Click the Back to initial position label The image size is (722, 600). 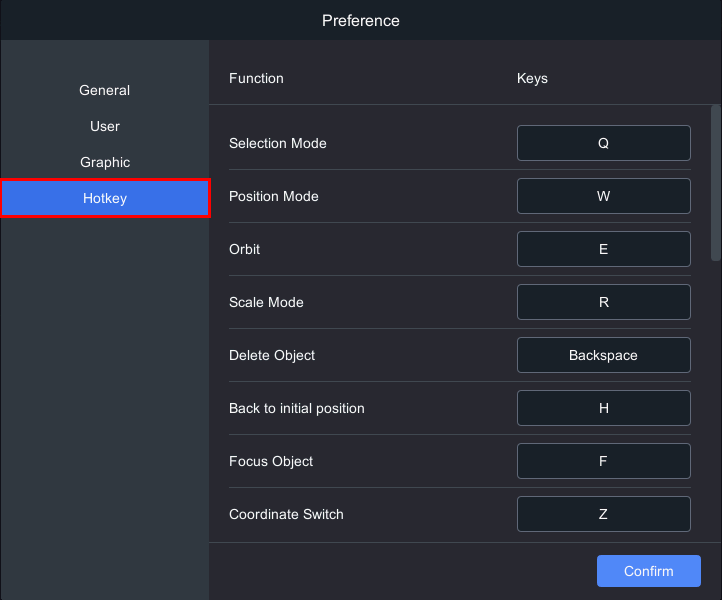[296, 408]
